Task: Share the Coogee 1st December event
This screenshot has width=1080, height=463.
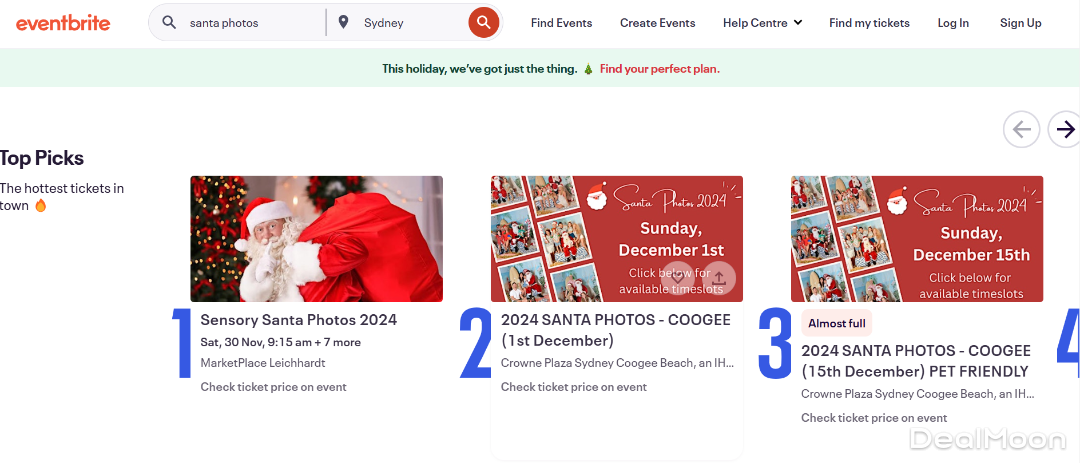Action: coord(719,277)
